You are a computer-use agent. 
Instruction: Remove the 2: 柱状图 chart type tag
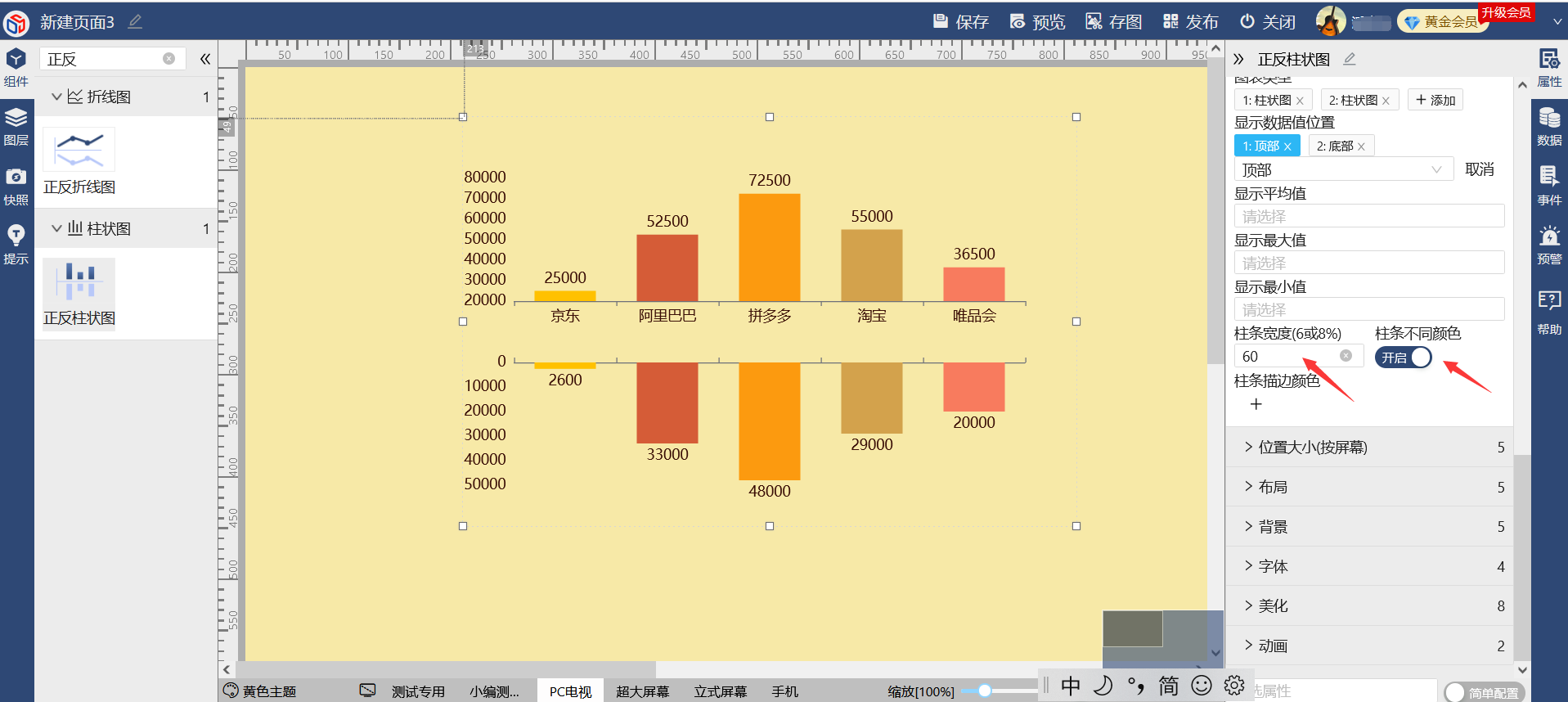(x=1386, y=101)
